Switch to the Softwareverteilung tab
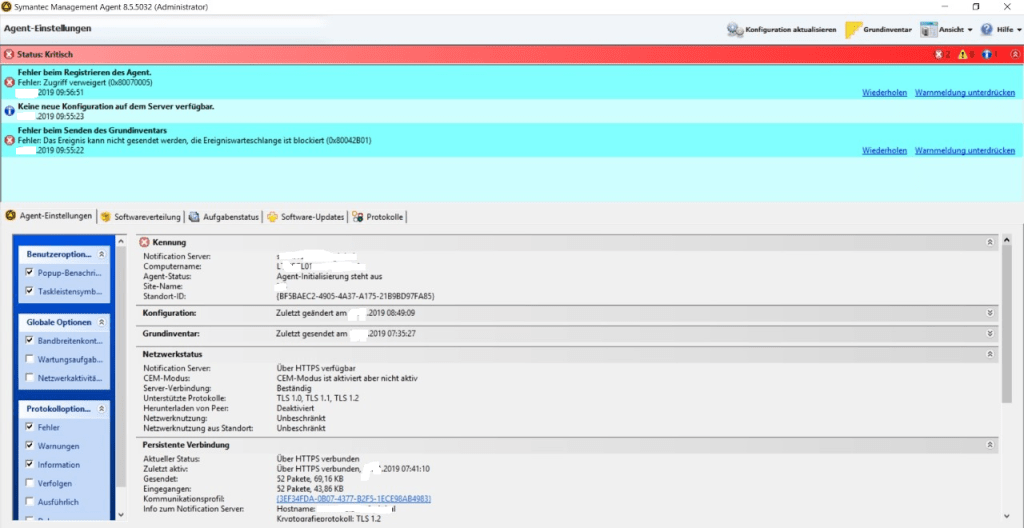Viewport: 1024px width, 528px height. click(x=140, y=217)
